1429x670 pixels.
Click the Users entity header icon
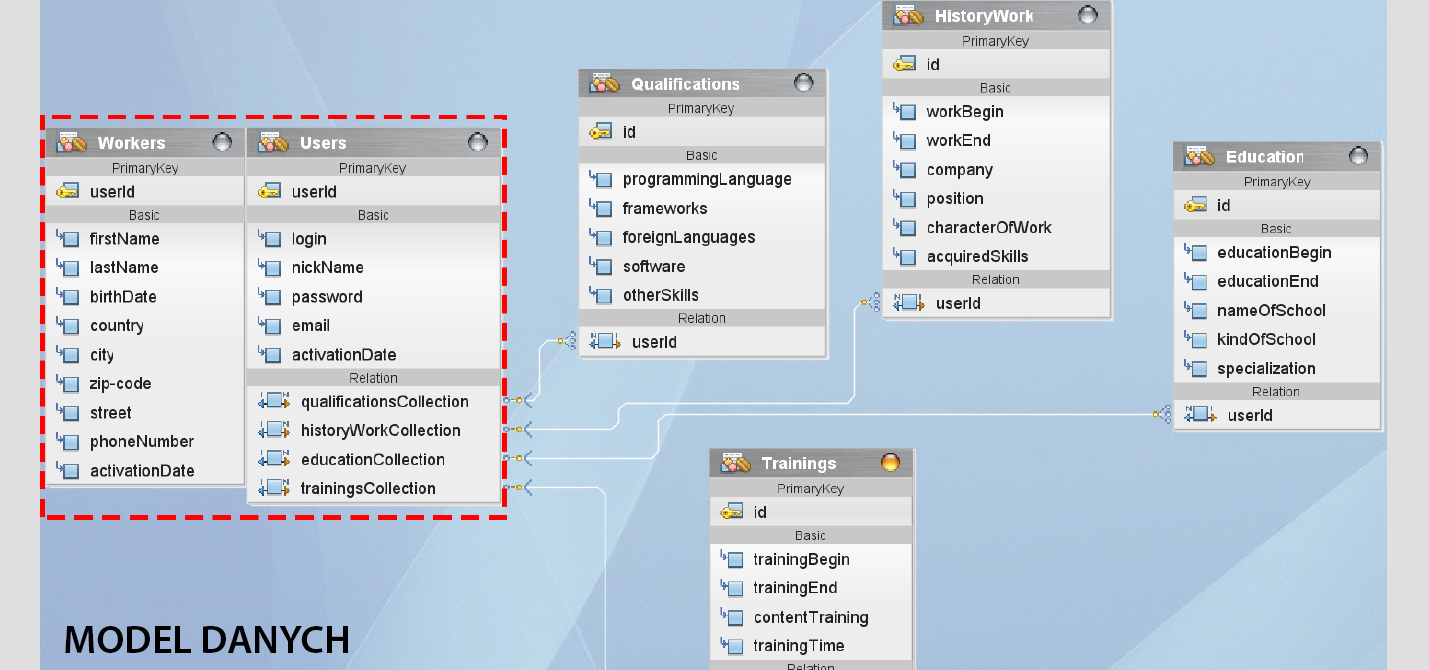[x=273, y=143]
